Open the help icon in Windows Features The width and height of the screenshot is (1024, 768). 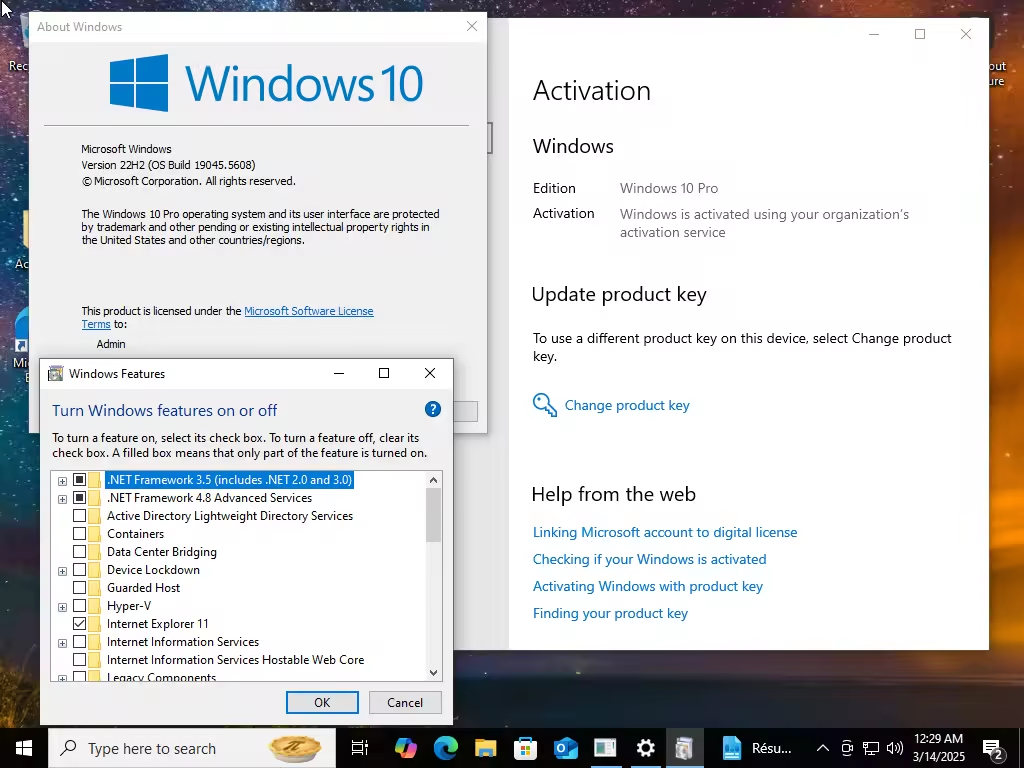432,409
